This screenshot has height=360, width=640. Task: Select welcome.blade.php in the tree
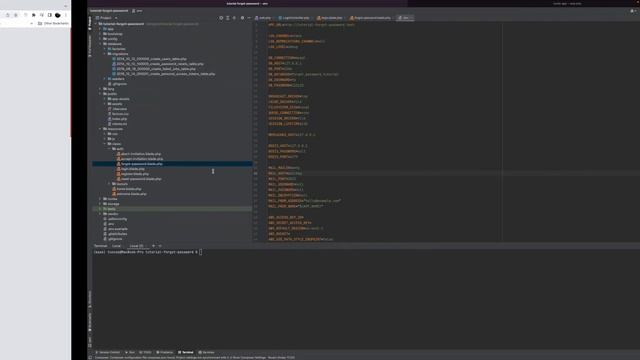pyautogui.click(x=129, y=194)
